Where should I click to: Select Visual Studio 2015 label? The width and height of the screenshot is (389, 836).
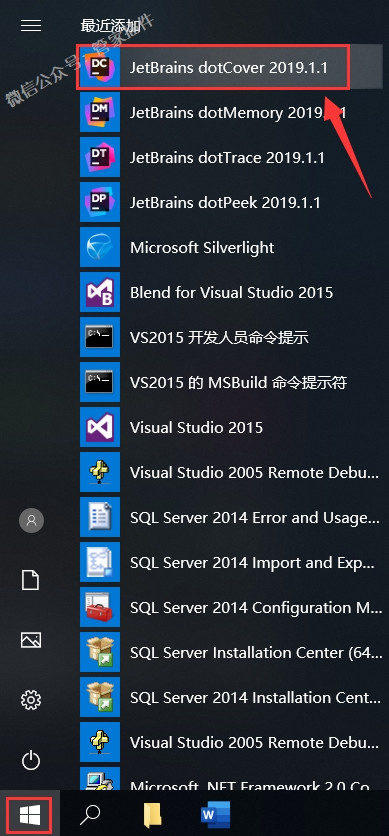[x=197, y=428]
